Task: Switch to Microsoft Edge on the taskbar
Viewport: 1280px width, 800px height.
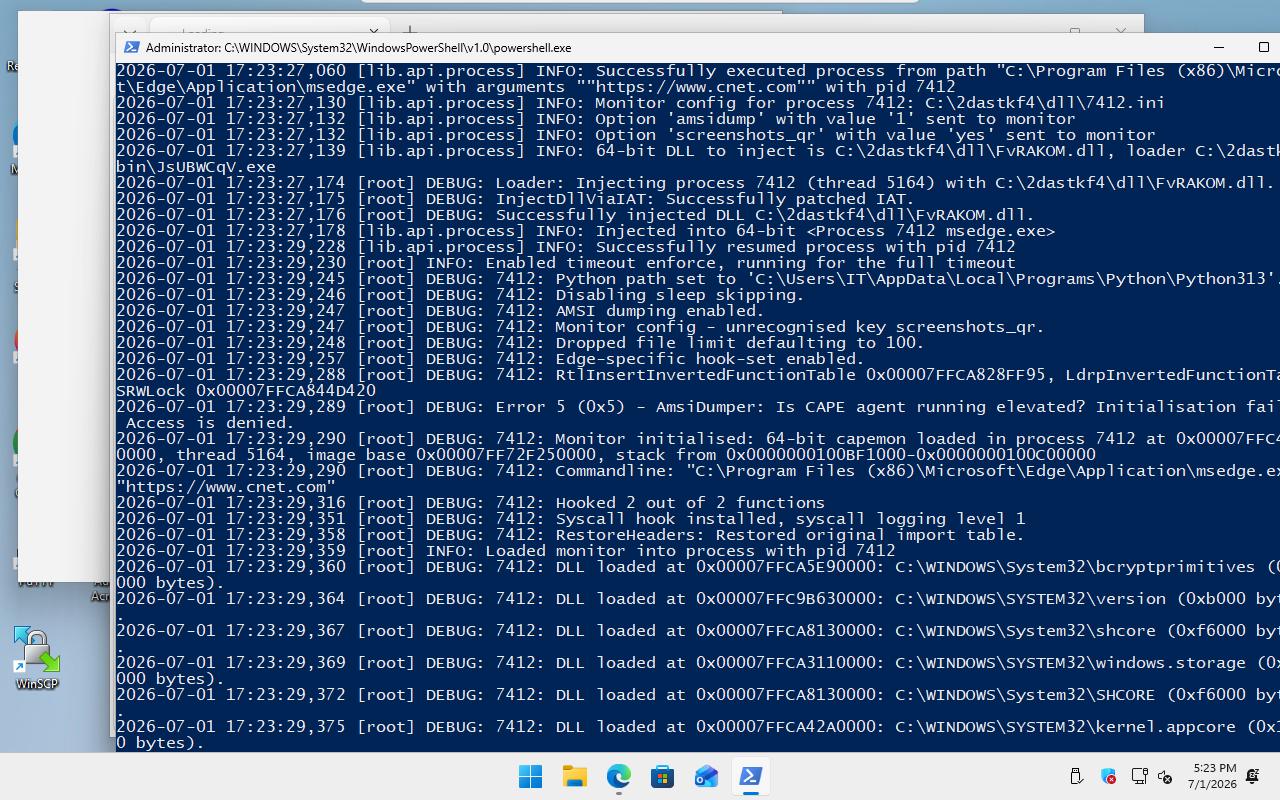Action: click(x=619, y=776)
